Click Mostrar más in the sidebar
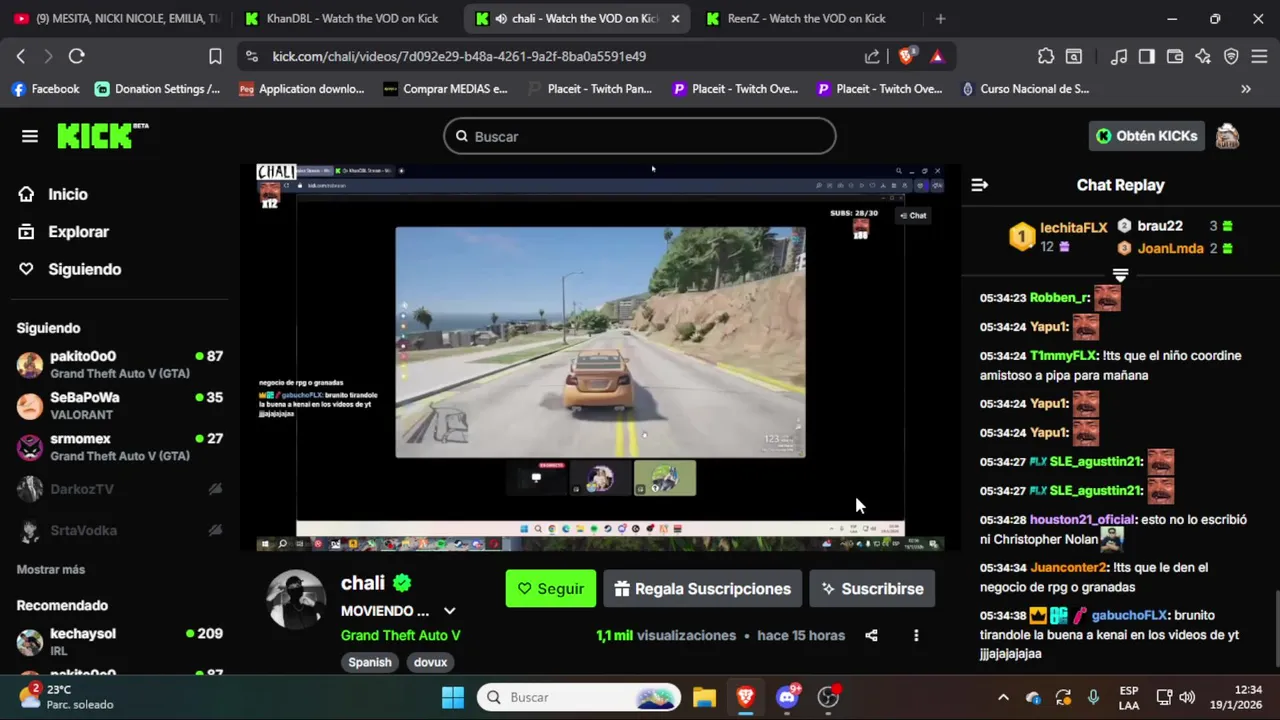1280x720 pixels. tap(51, 569)
